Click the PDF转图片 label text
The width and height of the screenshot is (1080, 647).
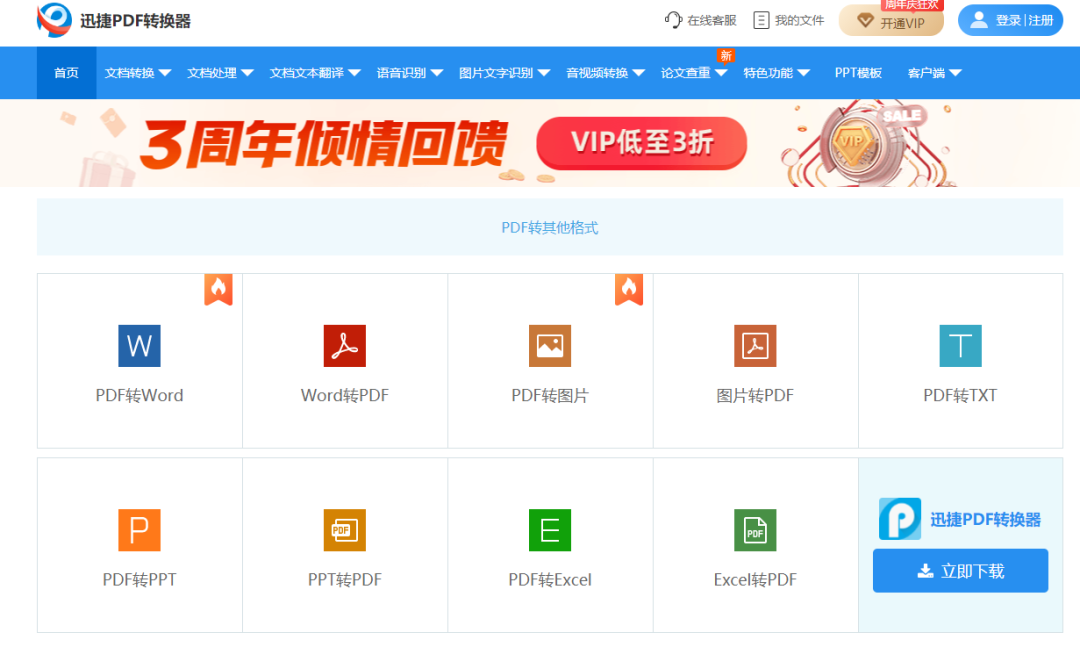[550, 396]
